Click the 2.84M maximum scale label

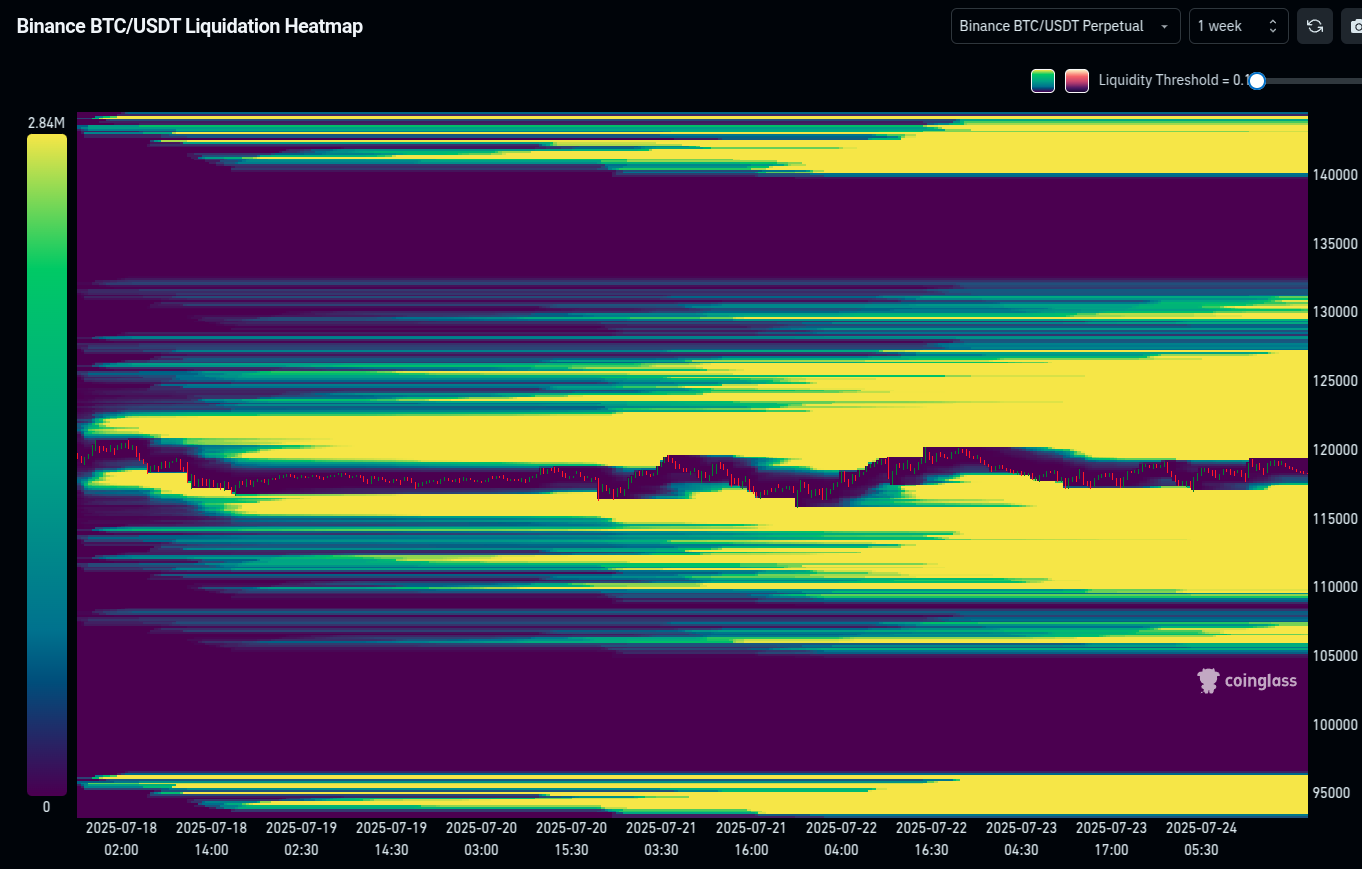coord(46,123)
